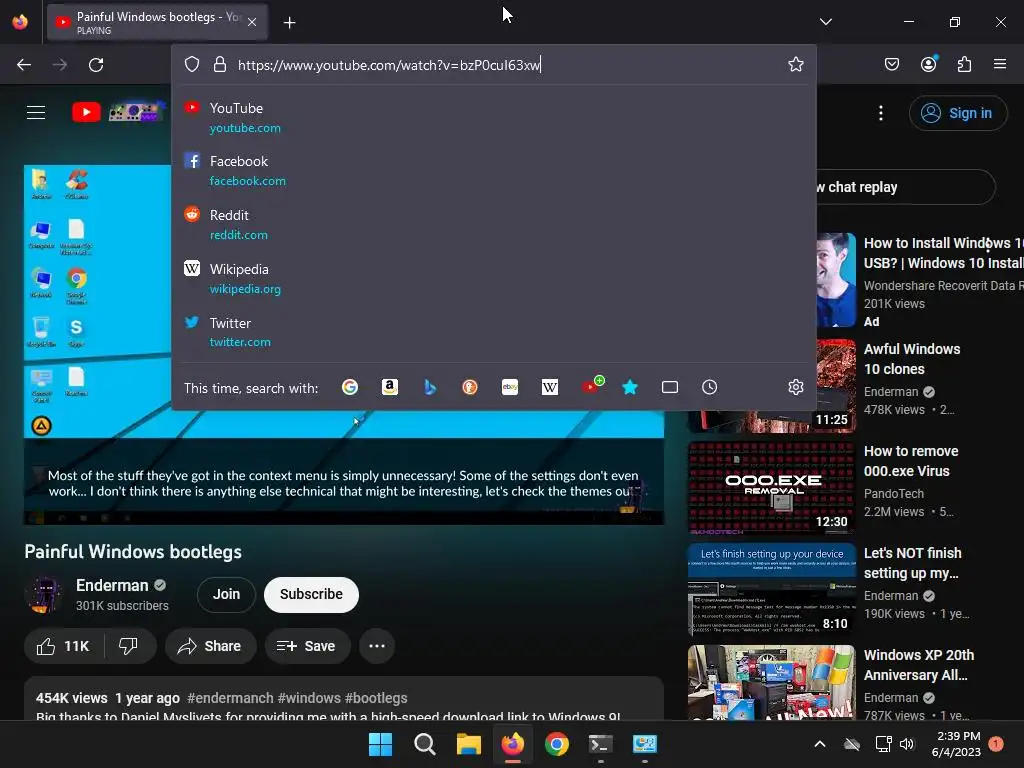Search this time with Wikipedia
1024x768 pixels.
(550, 387)
